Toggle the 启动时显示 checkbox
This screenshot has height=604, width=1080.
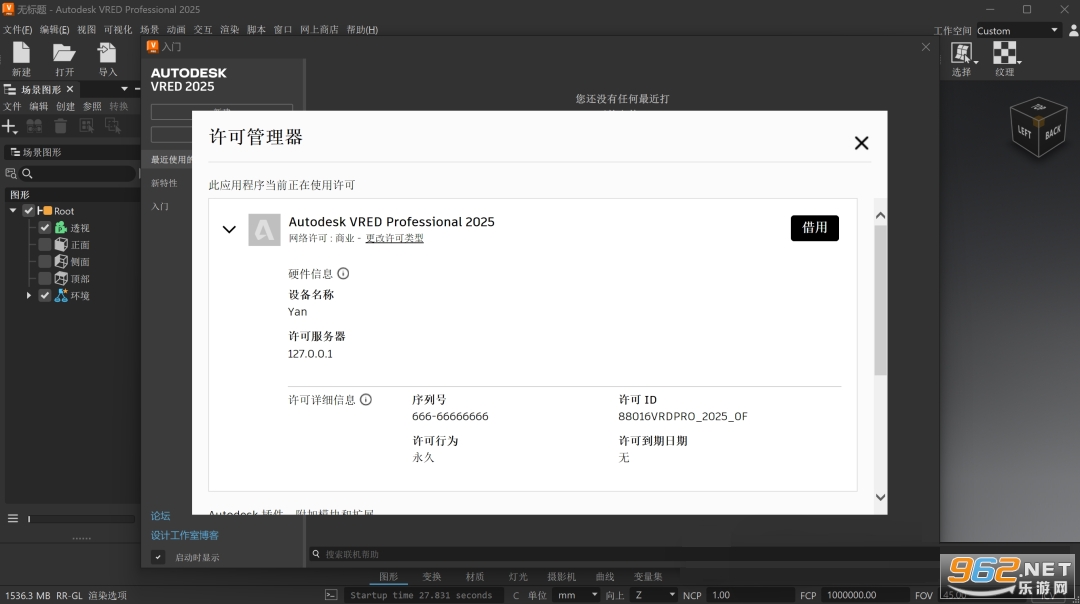point(158,557)
